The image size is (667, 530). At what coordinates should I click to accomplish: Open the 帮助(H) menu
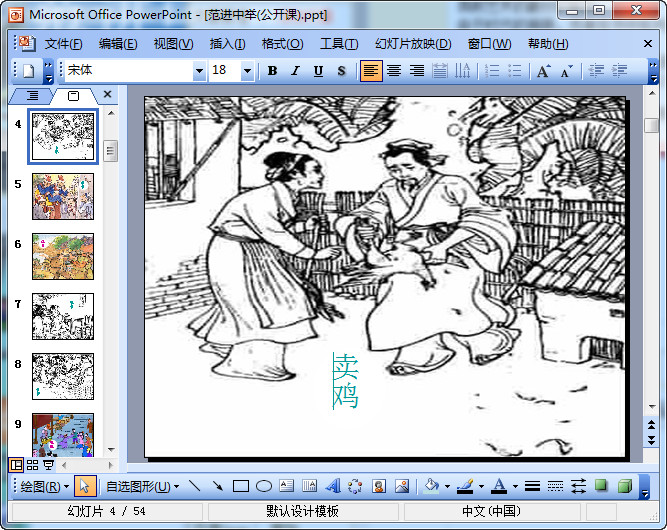click(x=548, y=44)
